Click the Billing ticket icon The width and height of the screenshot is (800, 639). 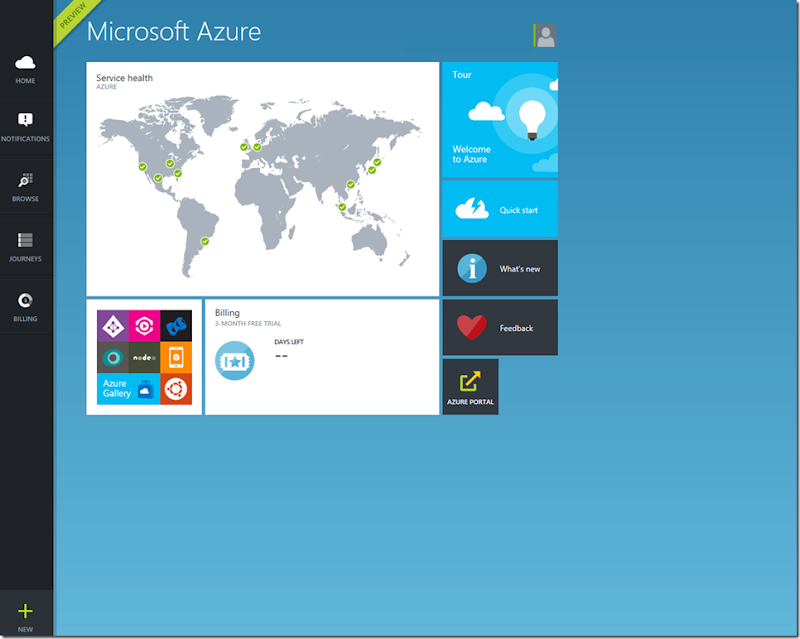(235, 361)
